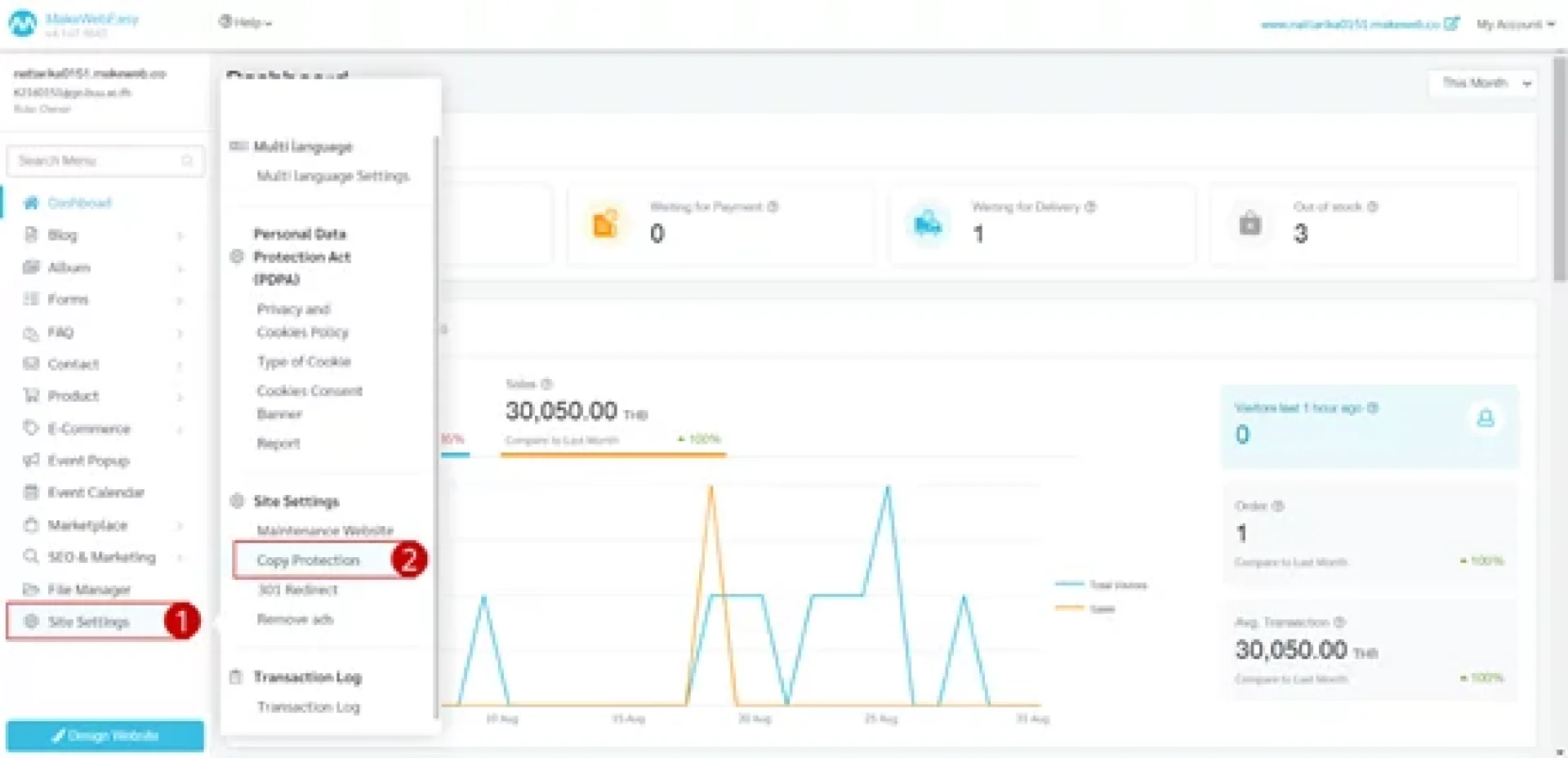Open the 301 Redirect menu entry
Viewport: 1568px width, 758px height.
point(297,590)
